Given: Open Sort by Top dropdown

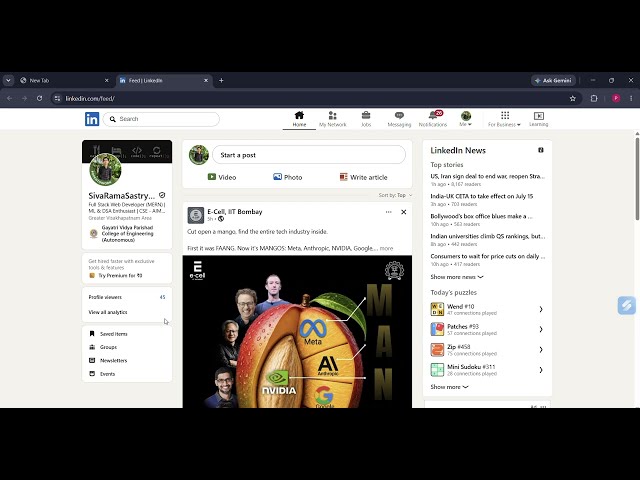Looking at the screenshot, I should click(395, 195).
